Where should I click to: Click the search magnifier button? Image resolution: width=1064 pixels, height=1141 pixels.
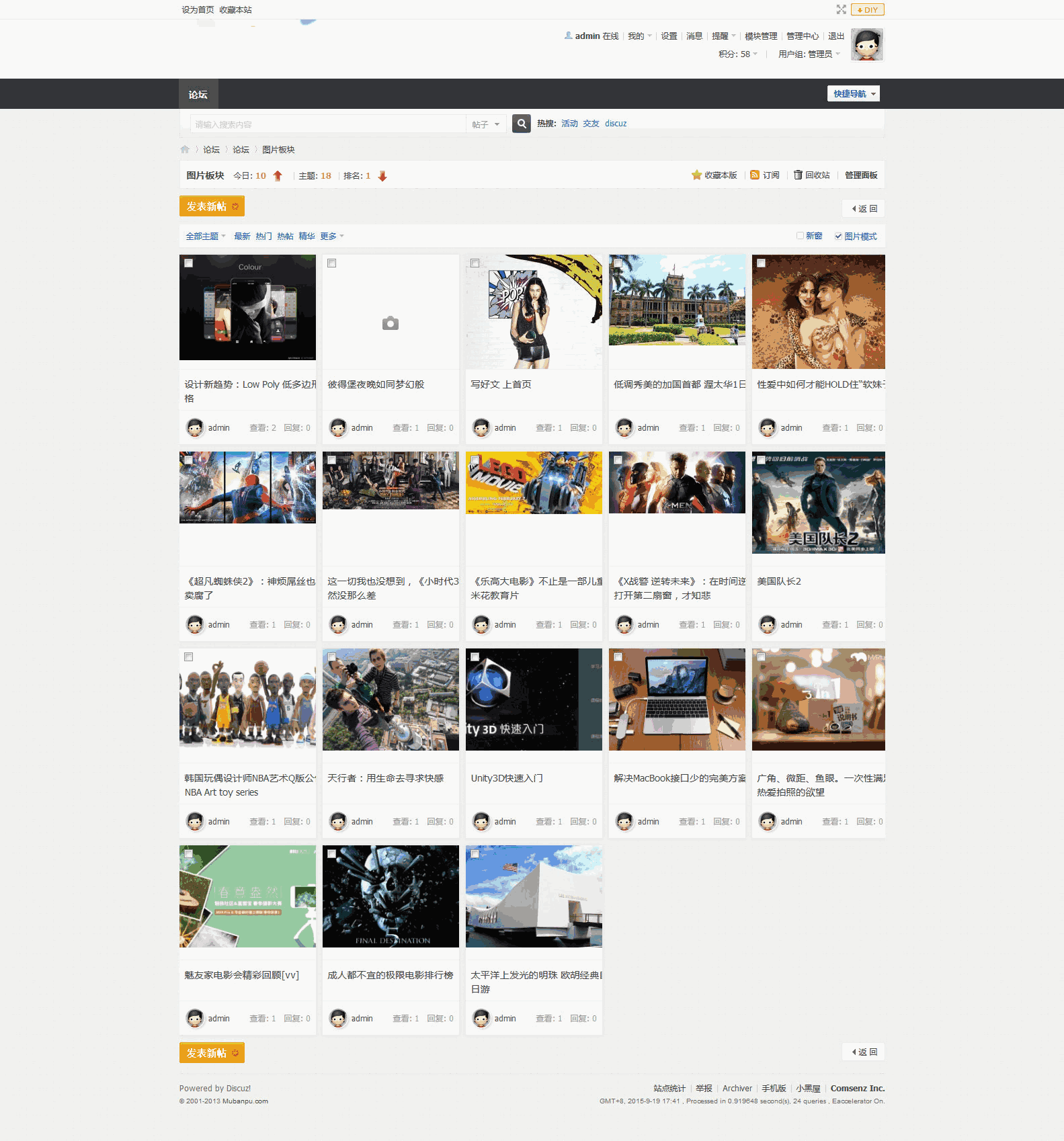521,124
